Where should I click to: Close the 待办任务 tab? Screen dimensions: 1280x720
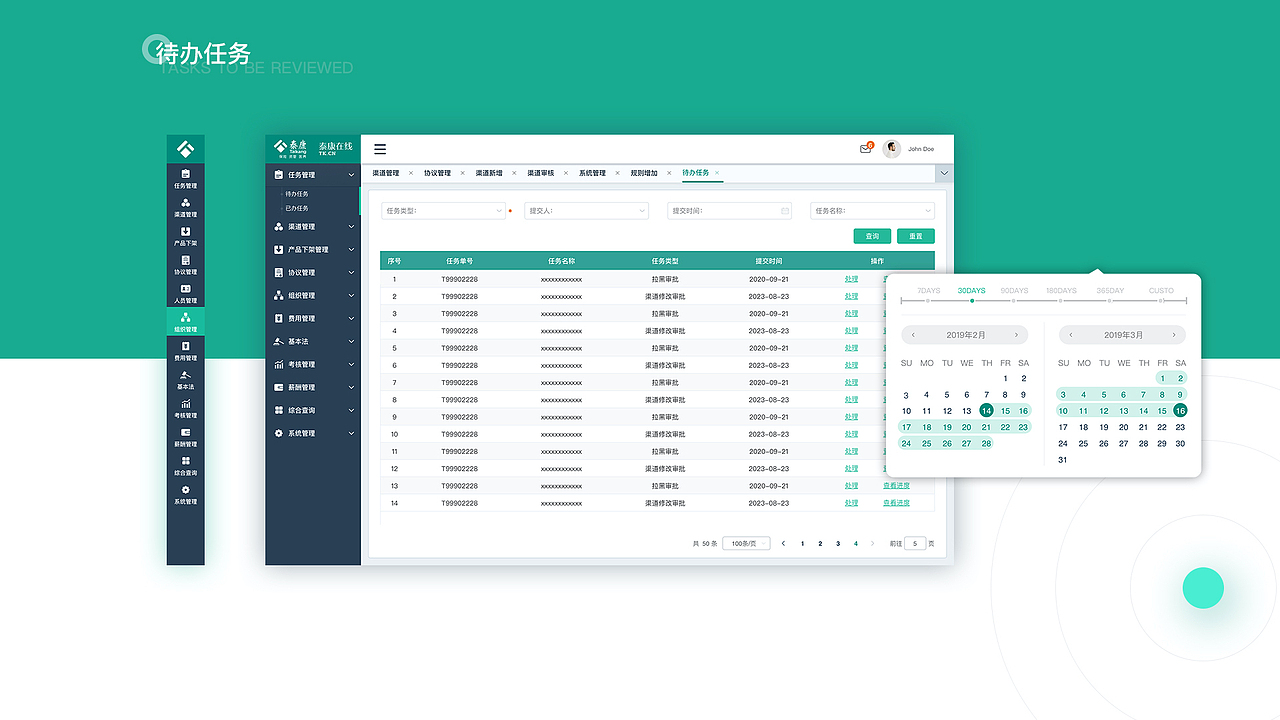pyautogui.click(x=717, y=173)
